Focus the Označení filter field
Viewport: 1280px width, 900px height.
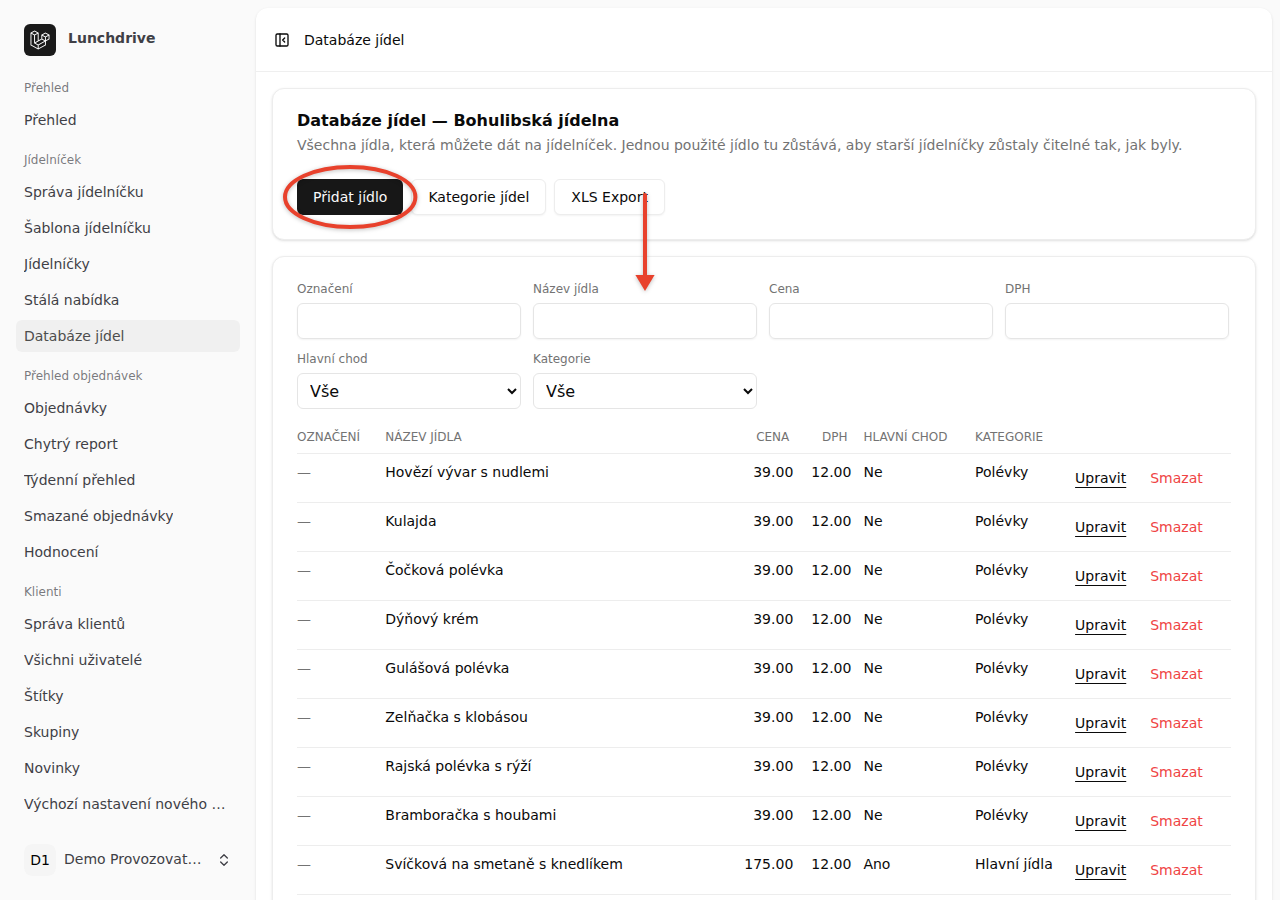coord(409,321)
